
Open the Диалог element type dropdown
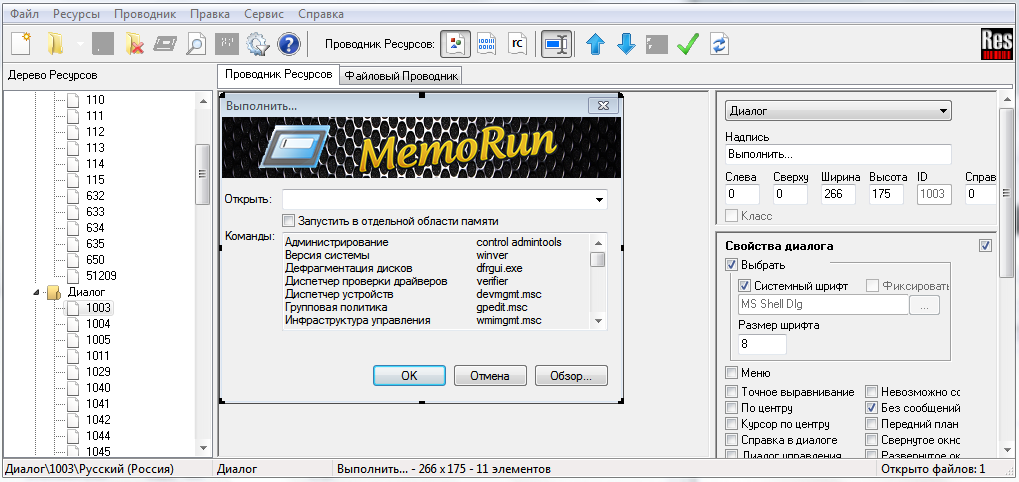[838, 111]
